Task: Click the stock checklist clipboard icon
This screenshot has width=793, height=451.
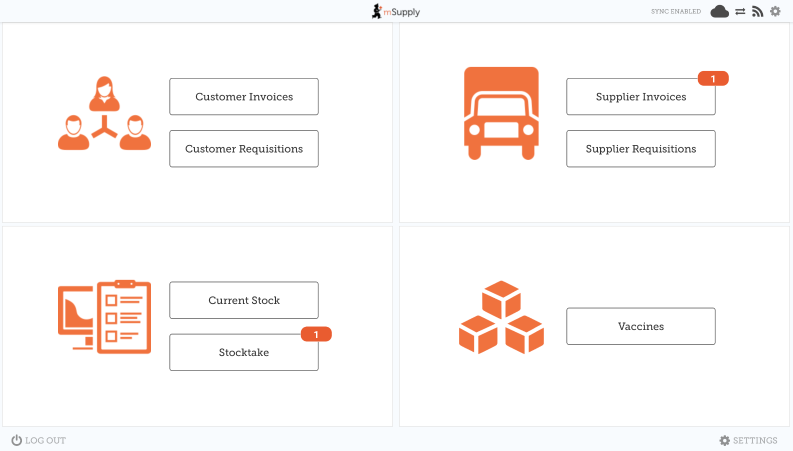Action: coord(104,317)
